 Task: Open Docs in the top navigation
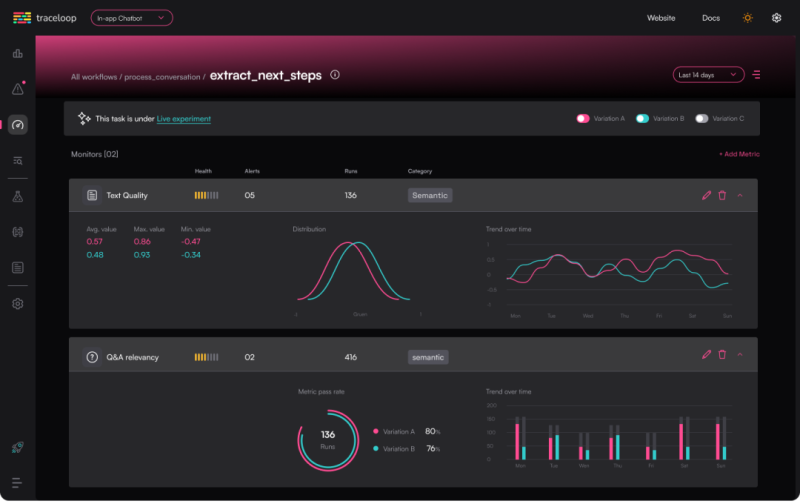click(x=710, y=18)
